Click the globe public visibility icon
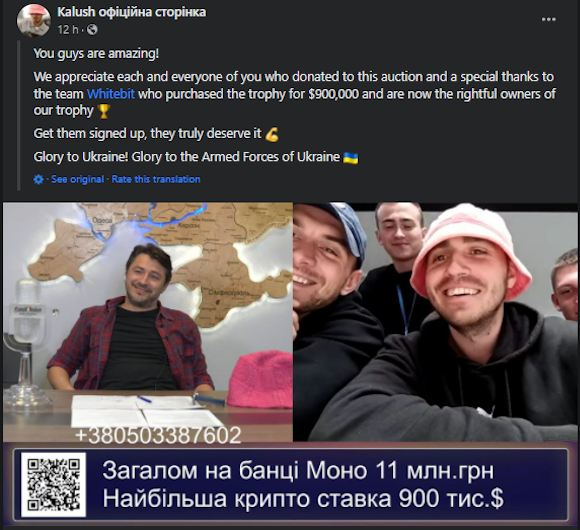 92,30
